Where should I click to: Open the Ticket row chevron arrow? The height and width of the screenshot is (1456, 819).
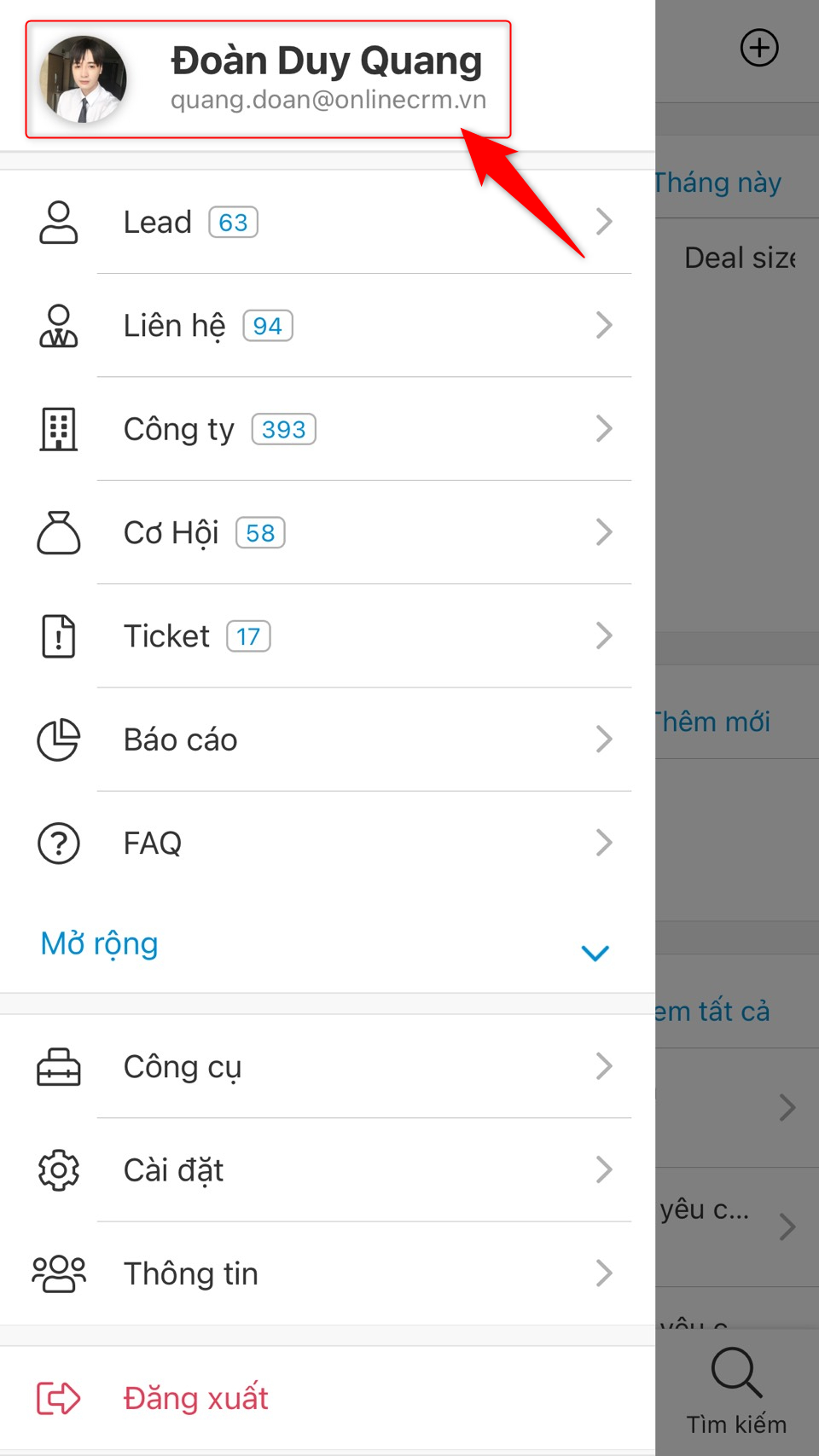604,635
